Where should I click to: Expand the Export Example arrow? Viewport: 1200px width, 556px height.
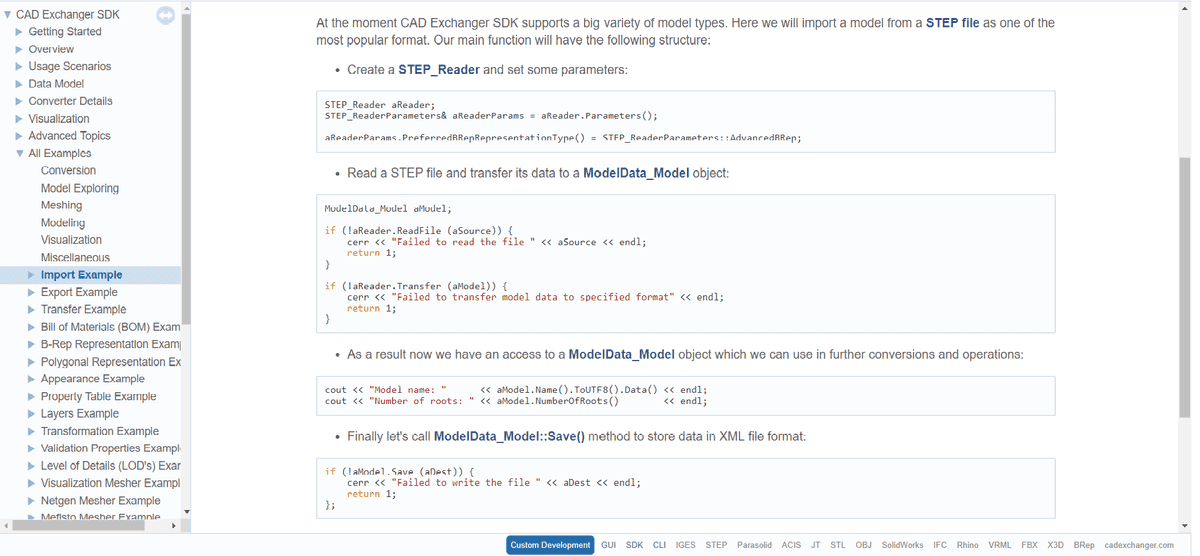tap(31, 293)
